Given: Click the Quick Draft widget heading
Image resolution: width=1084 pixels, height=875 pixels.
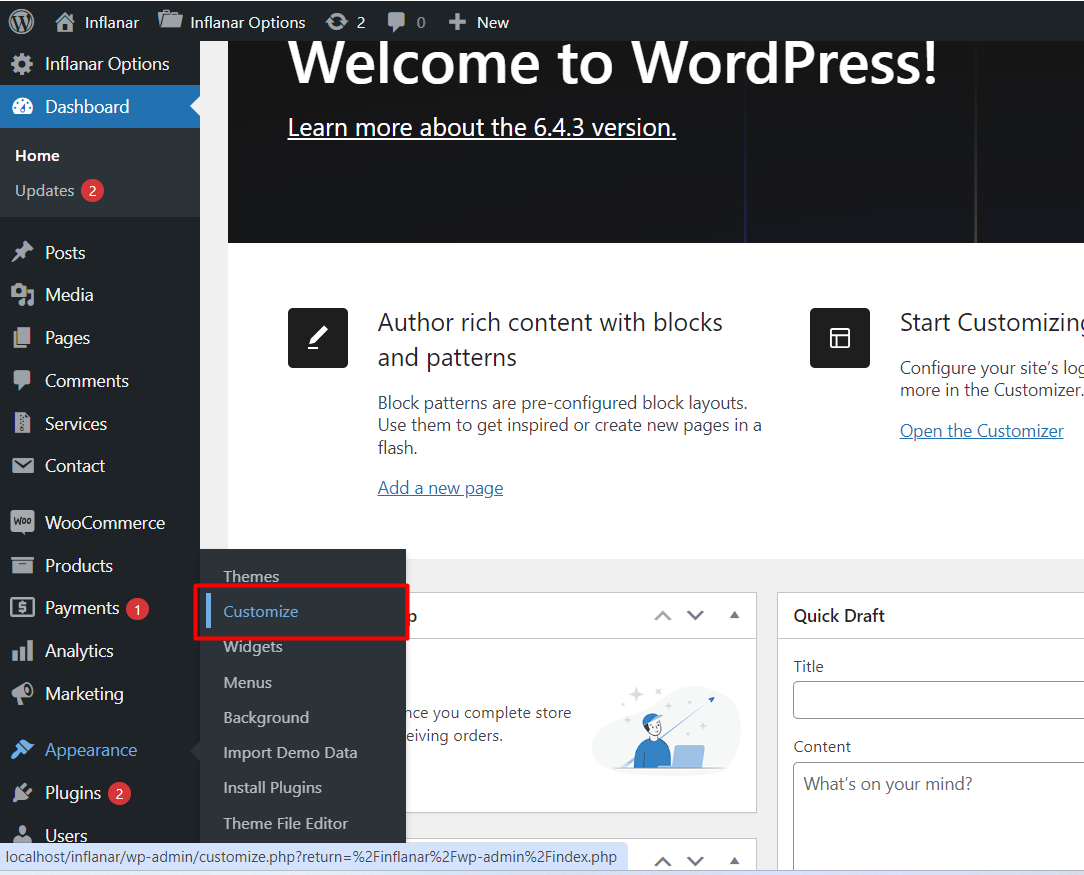Looking at the screenshot, I should point(839,616).
